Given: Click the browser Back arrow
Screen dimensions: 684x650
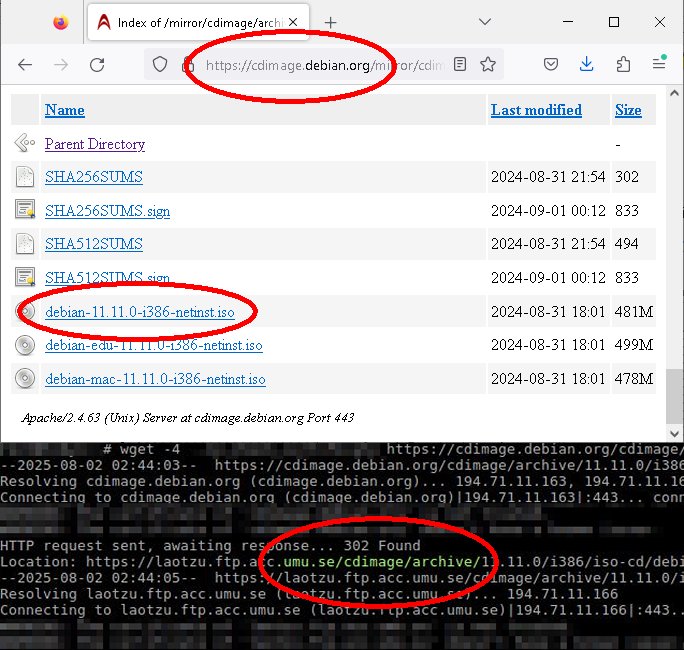Looking at the screenshot, I should coord(25,64).
